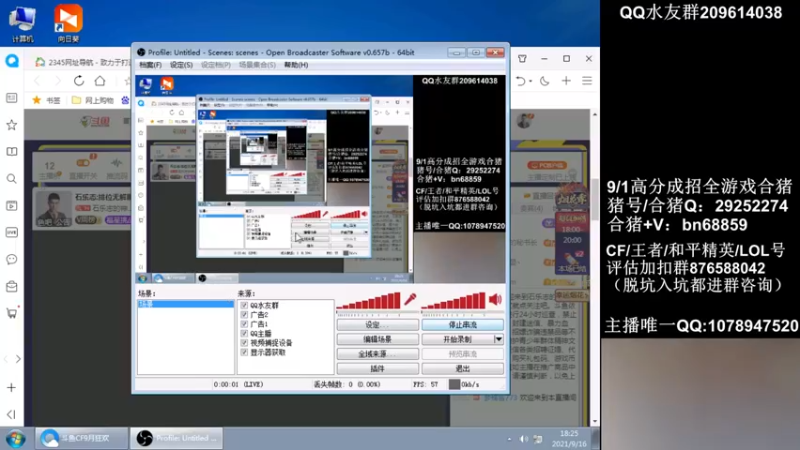Click the browser logo at sidebar top
800x450 pixels.
12,61
